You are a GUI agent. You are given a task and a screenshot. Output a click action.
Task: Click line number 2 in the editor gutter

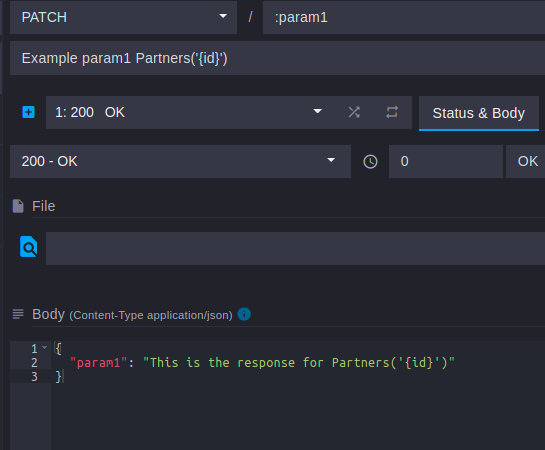point(34,363)
